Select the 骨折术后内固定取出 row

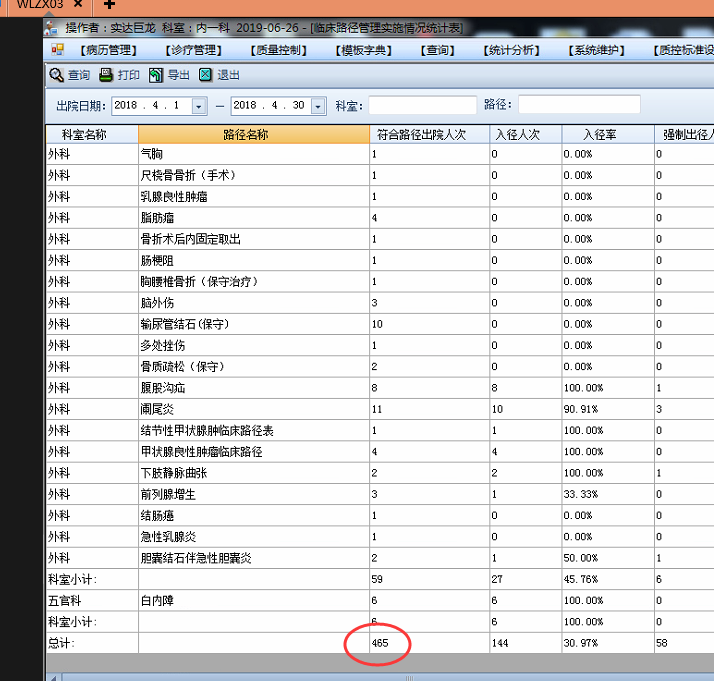380,239
